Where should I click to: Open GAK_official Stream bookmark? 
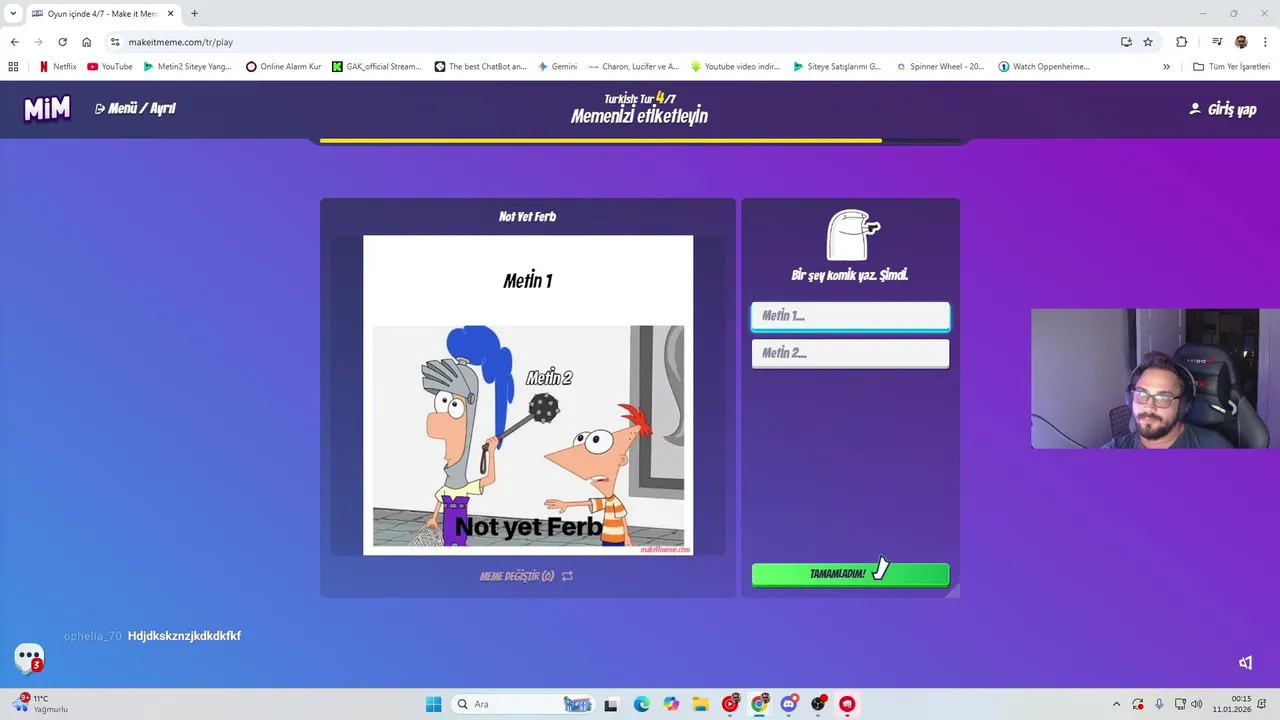point(377,67)
